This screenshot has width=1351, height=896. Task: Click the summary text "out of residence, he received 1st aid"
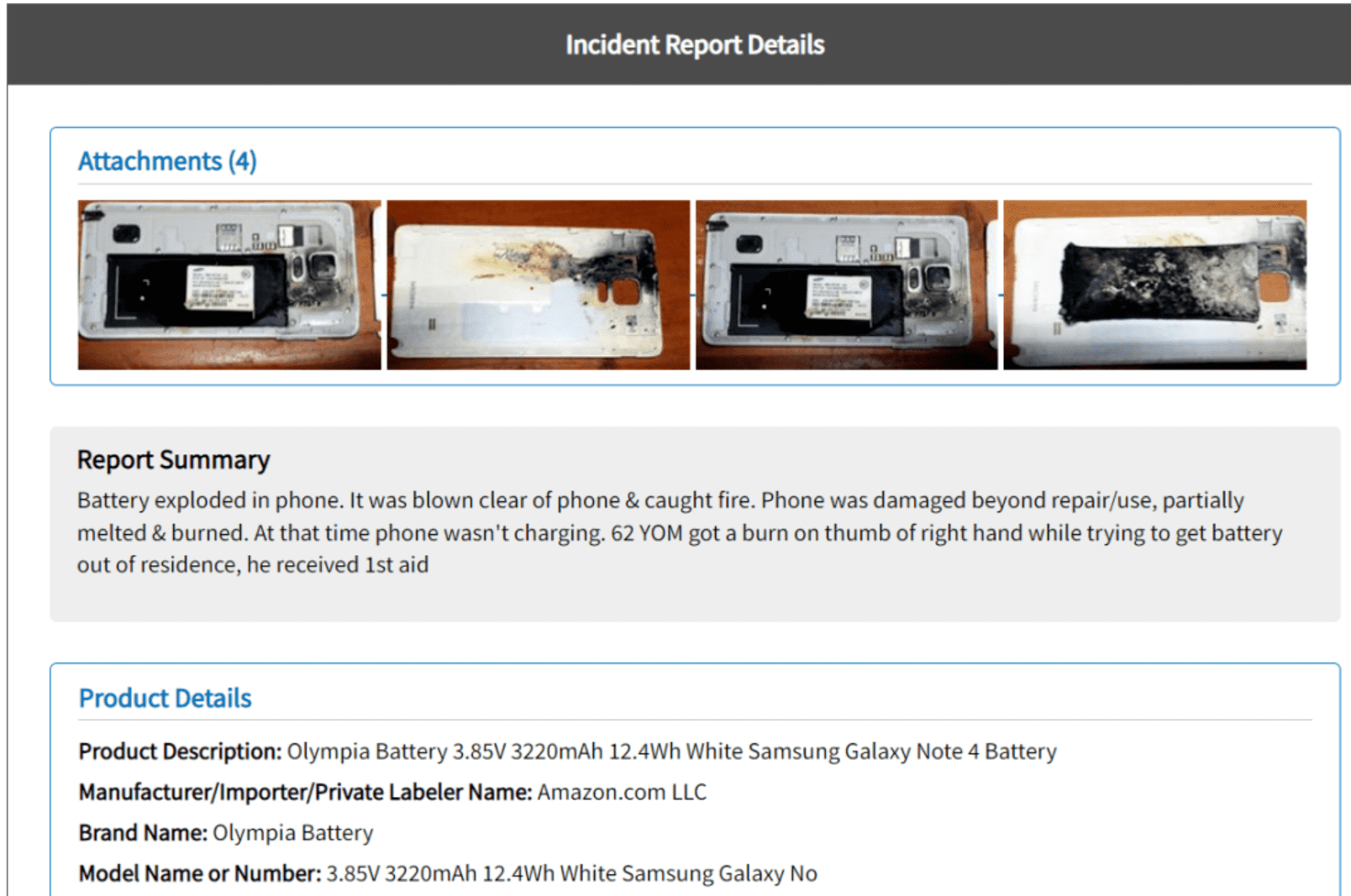click(x=253, y=565)
